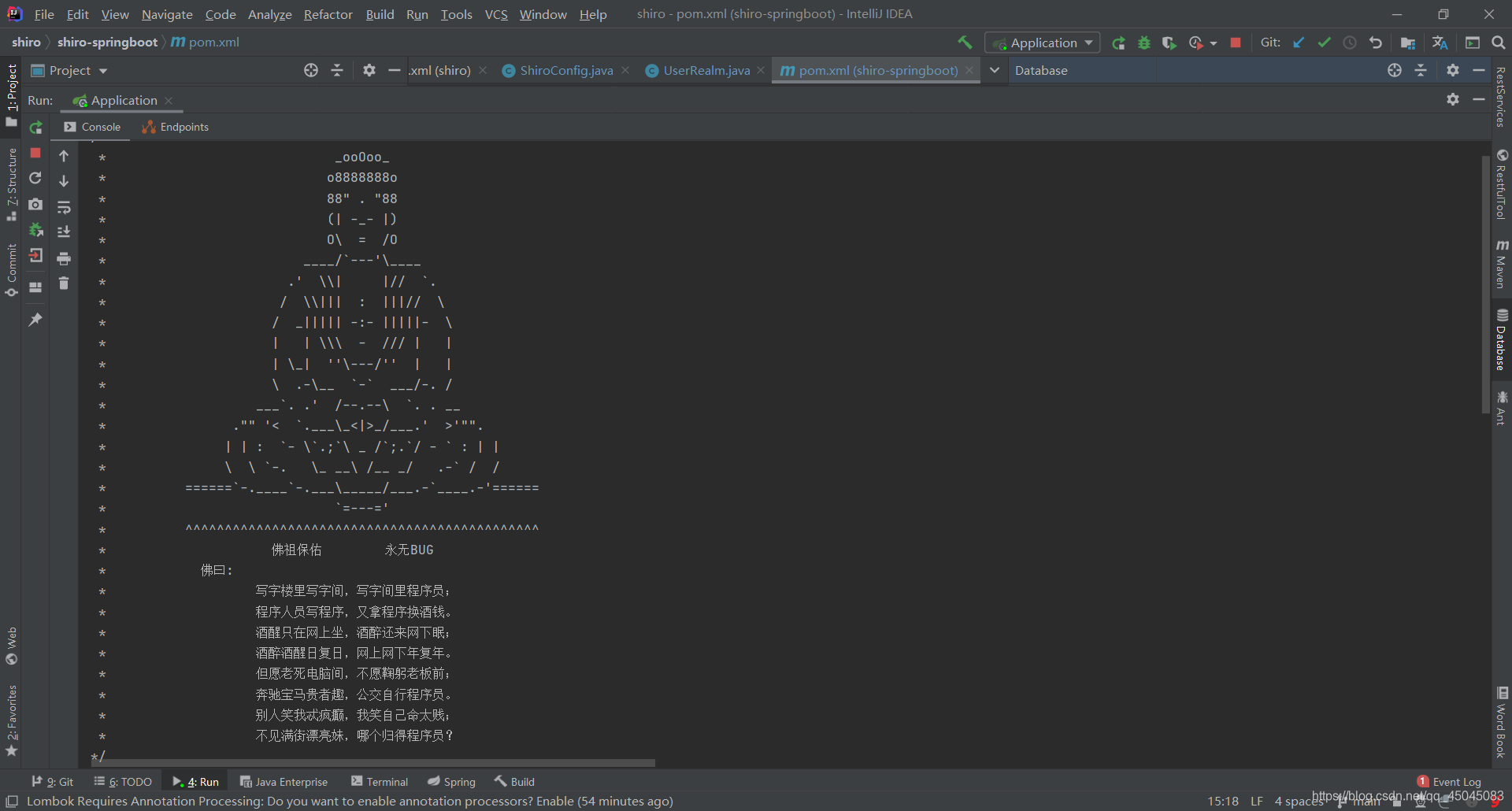Pin the Run tab
The image size is (1512, 811).
[35, 319]
